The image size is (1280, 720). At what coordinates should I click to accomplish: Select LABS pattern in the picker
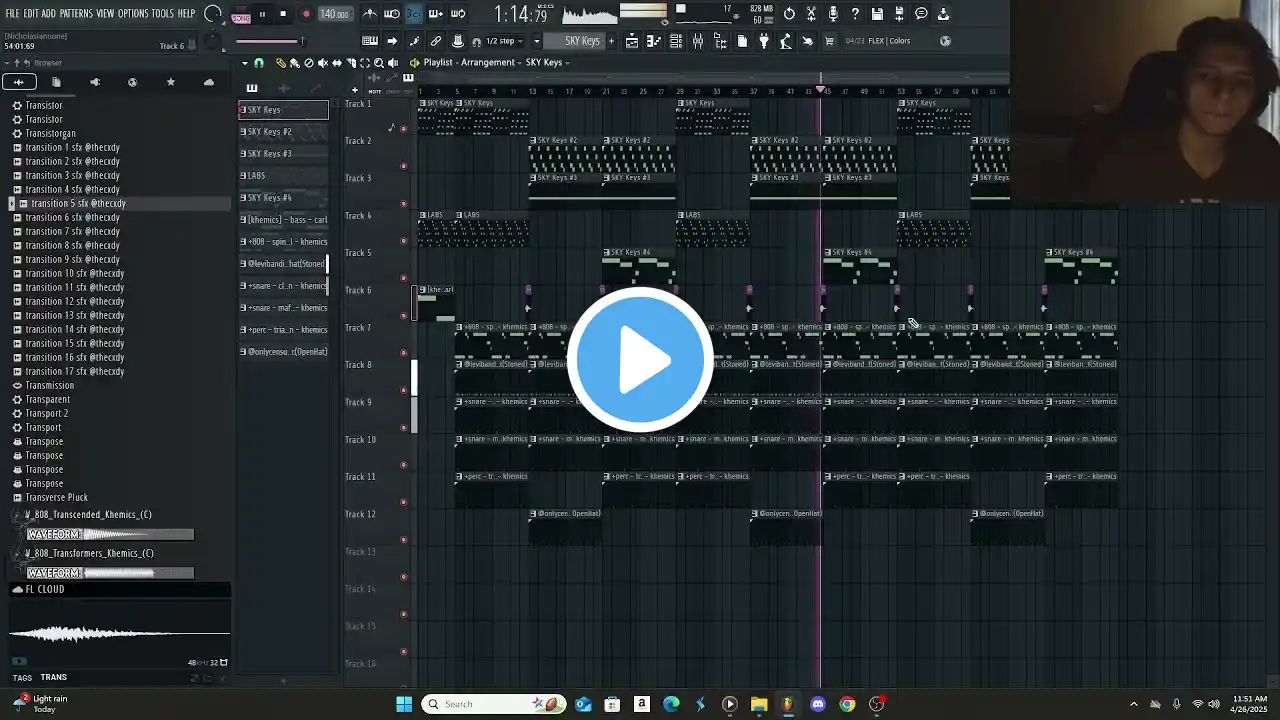click(x=284, y=176)
